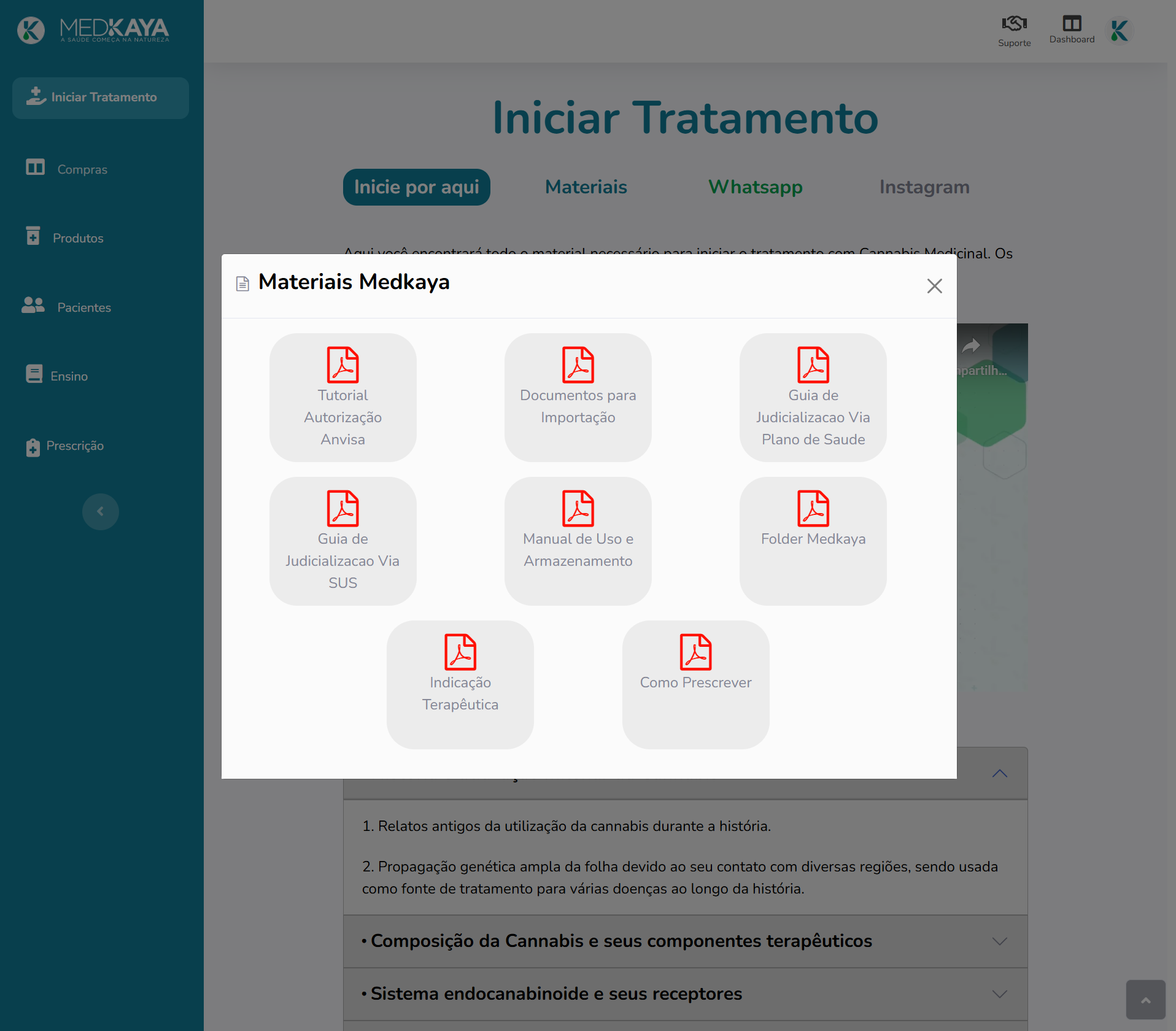
Task: Open the Instagram tab
Action: point(924,187)
